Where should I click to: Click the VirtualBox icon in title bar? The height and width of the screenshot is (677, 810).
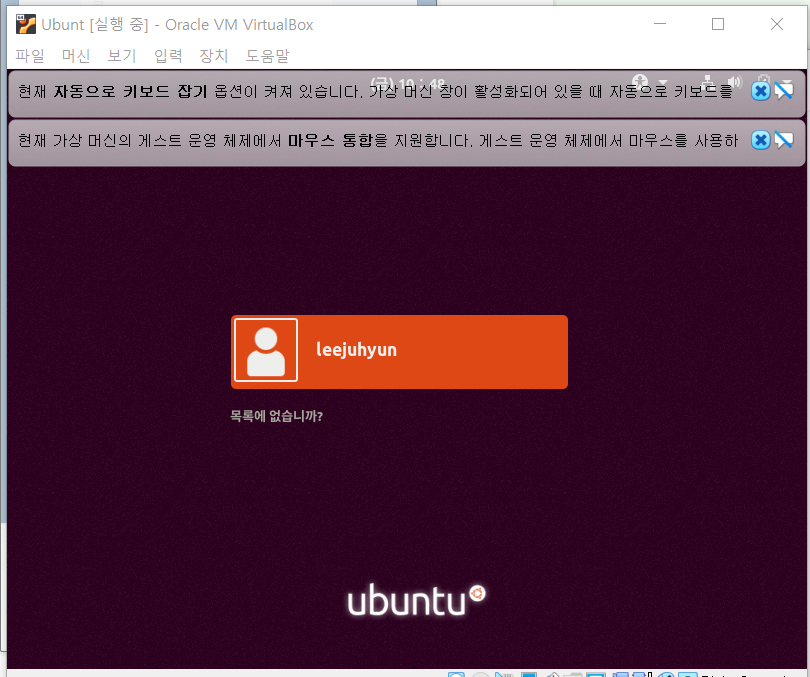(x=26, y=24)
